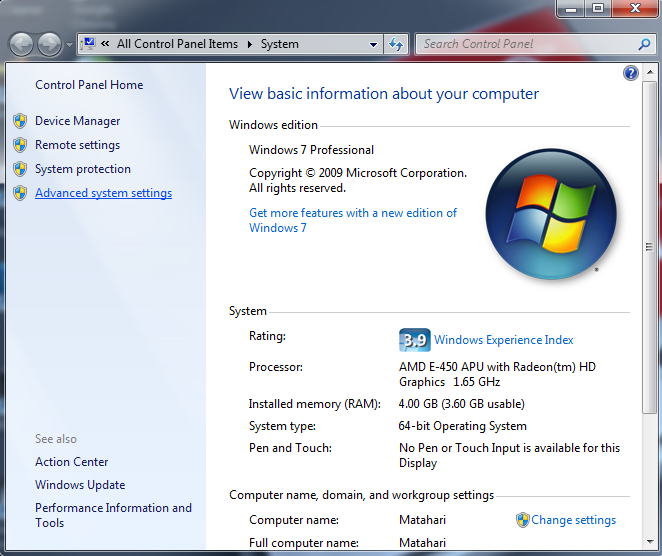This screenshot has height=556, width=662.
Task: Click the Computer name value Matahari
Action: click(422, 520)
